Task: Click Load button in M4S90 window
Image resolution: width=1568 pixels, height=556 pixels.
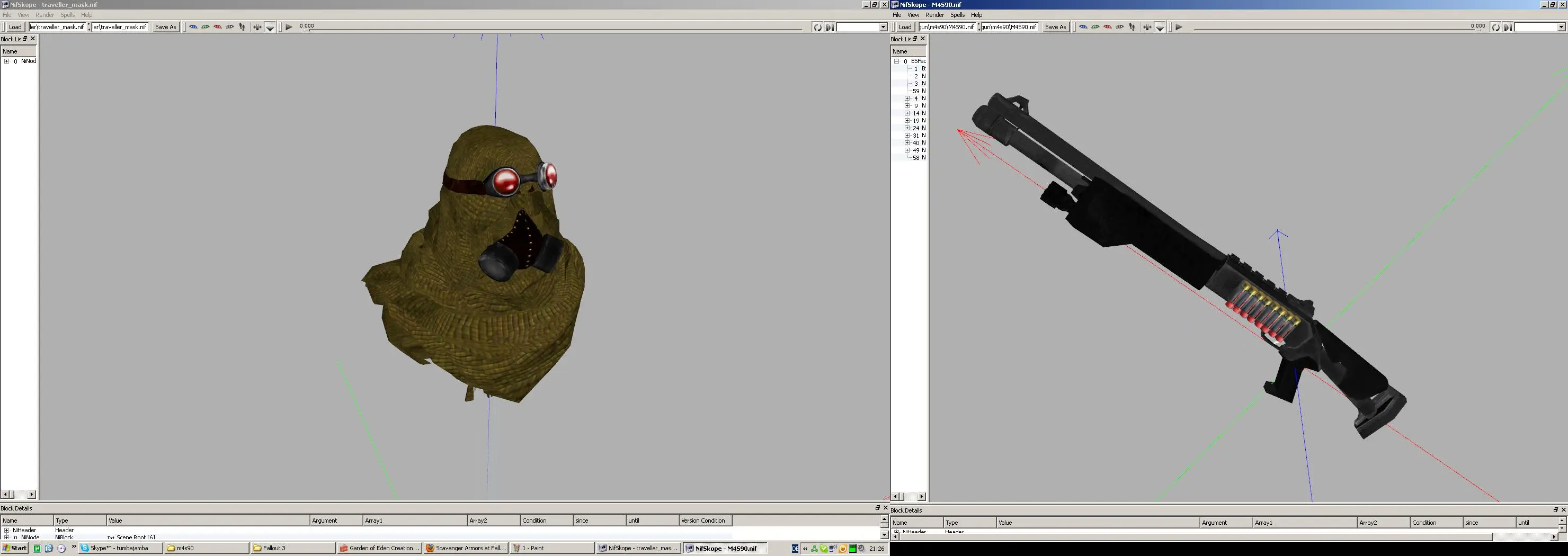Action: (905, 27)
